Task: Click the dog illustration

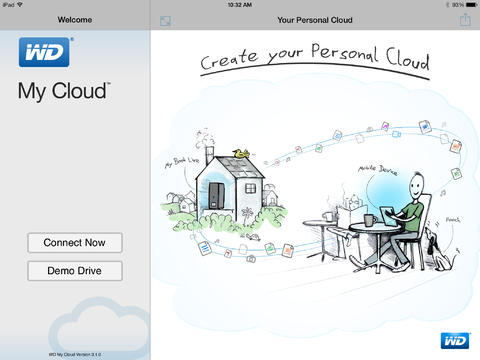Action: 441,248
